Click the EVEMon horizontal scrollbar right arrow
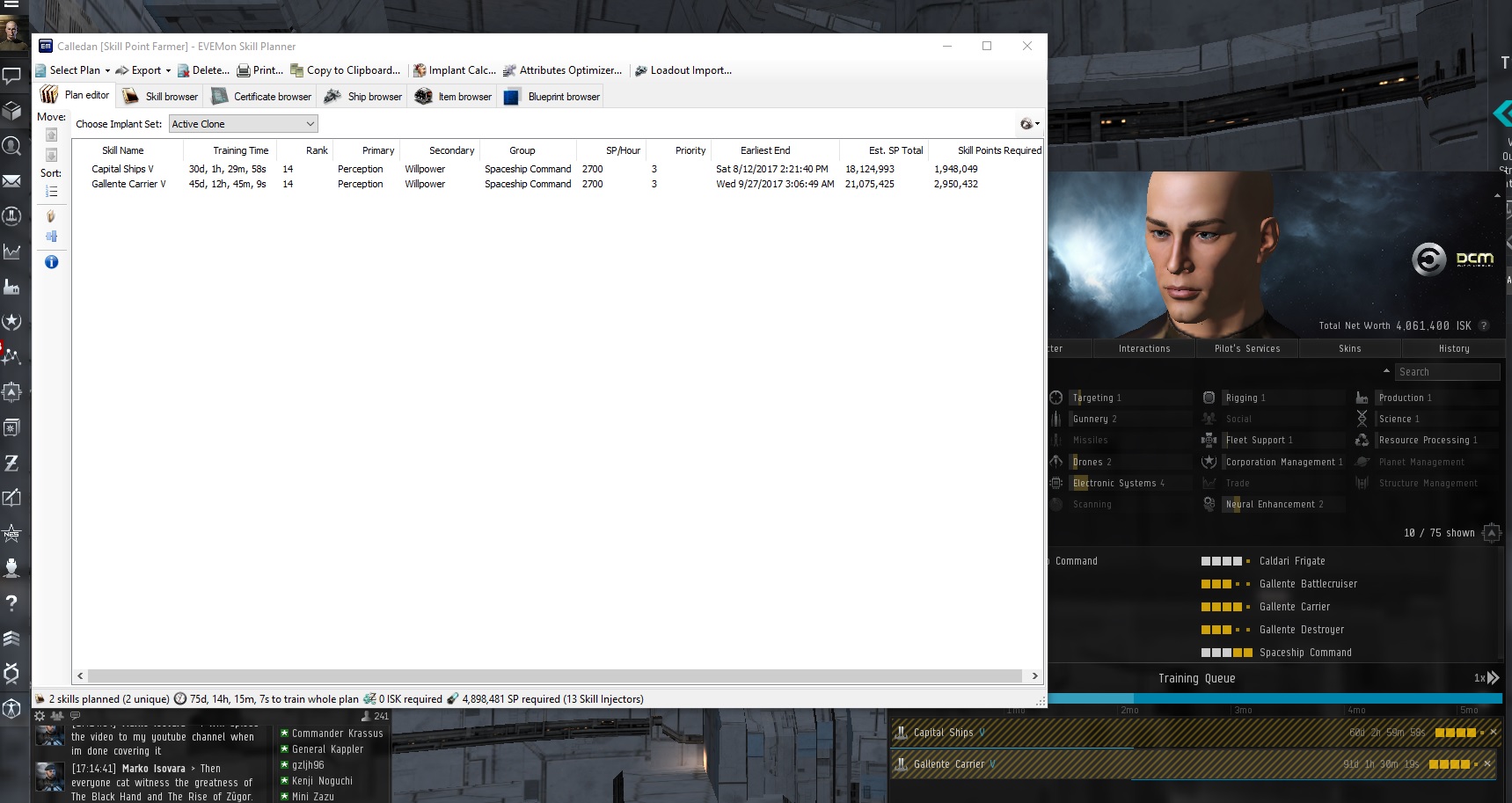 (1034, 676)
